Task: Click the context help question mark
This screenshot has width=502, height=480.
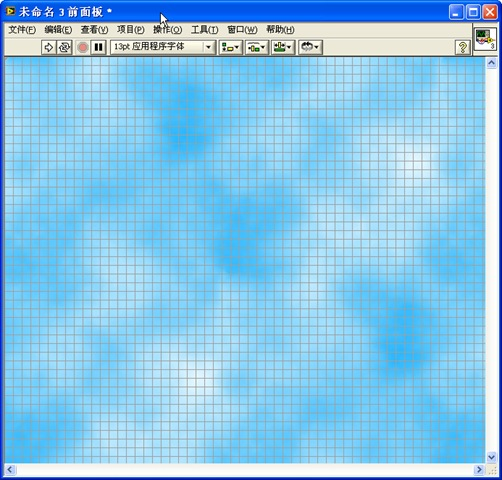Action: click(463, 47)
